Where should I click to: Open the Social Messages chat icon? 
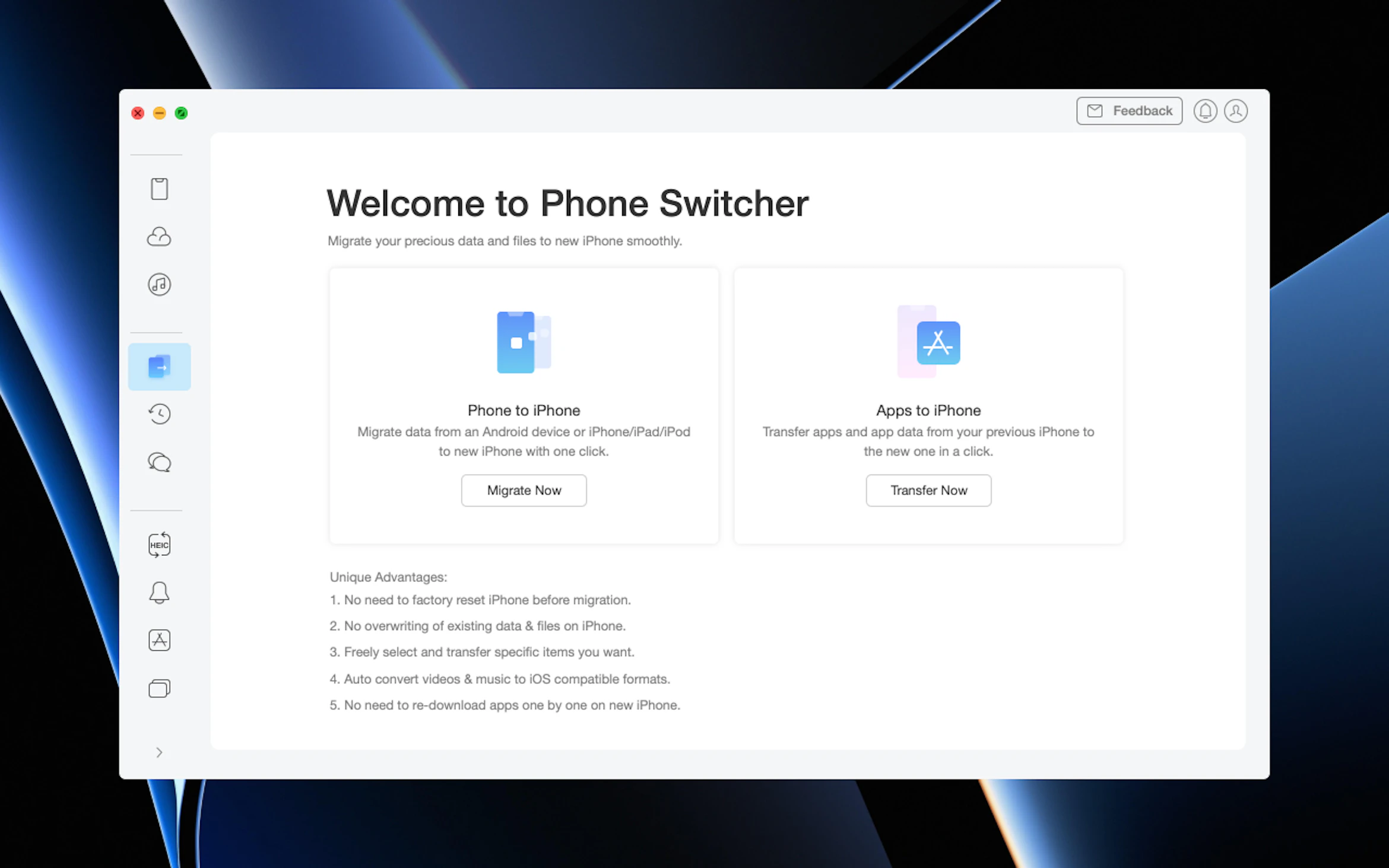pyautogui.click(x=159, y=462)
